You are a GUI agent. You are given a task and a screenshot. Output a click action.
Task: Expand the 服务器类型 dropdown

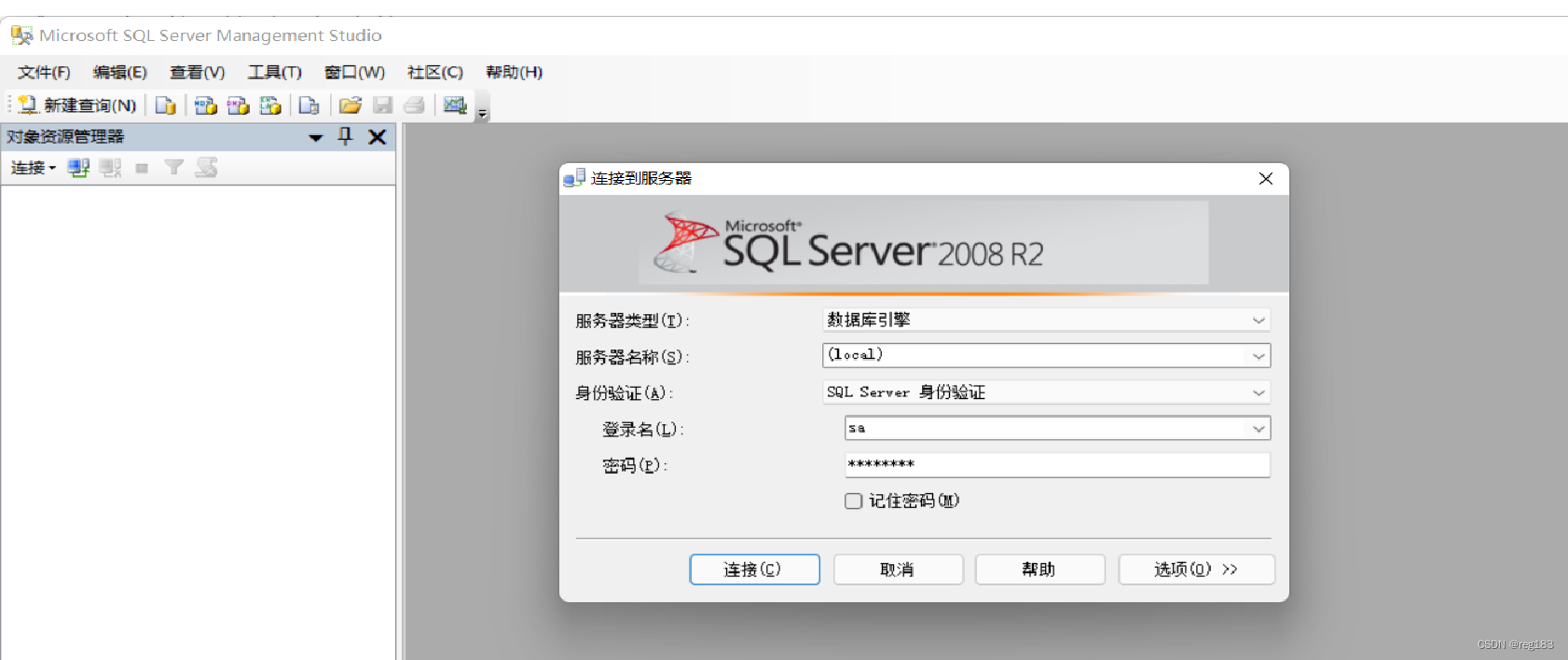1259,320
